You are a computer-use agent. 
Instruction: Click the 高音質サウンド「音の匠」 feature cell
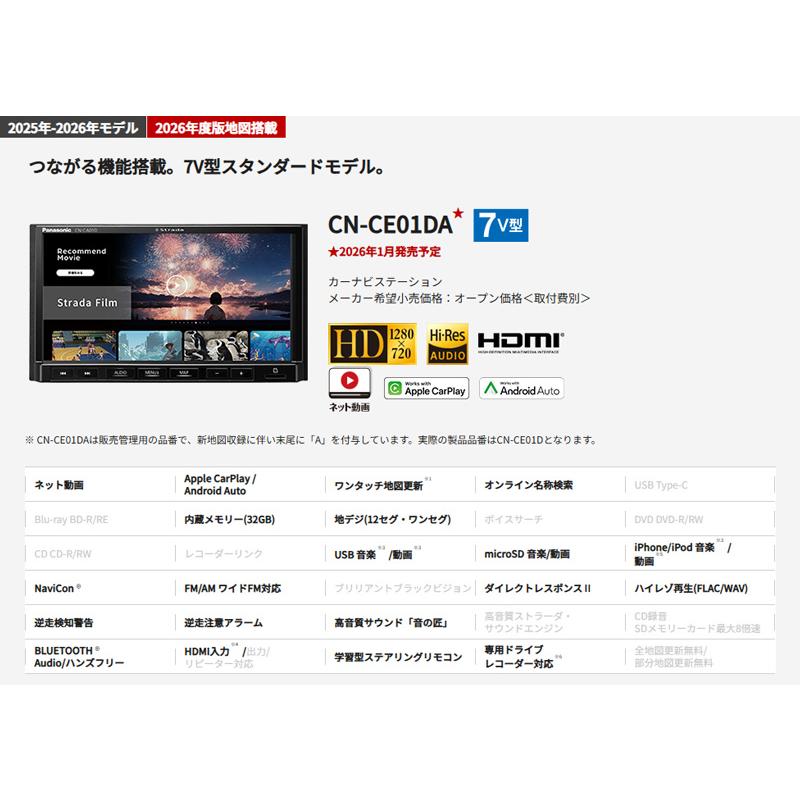point(399,622)
